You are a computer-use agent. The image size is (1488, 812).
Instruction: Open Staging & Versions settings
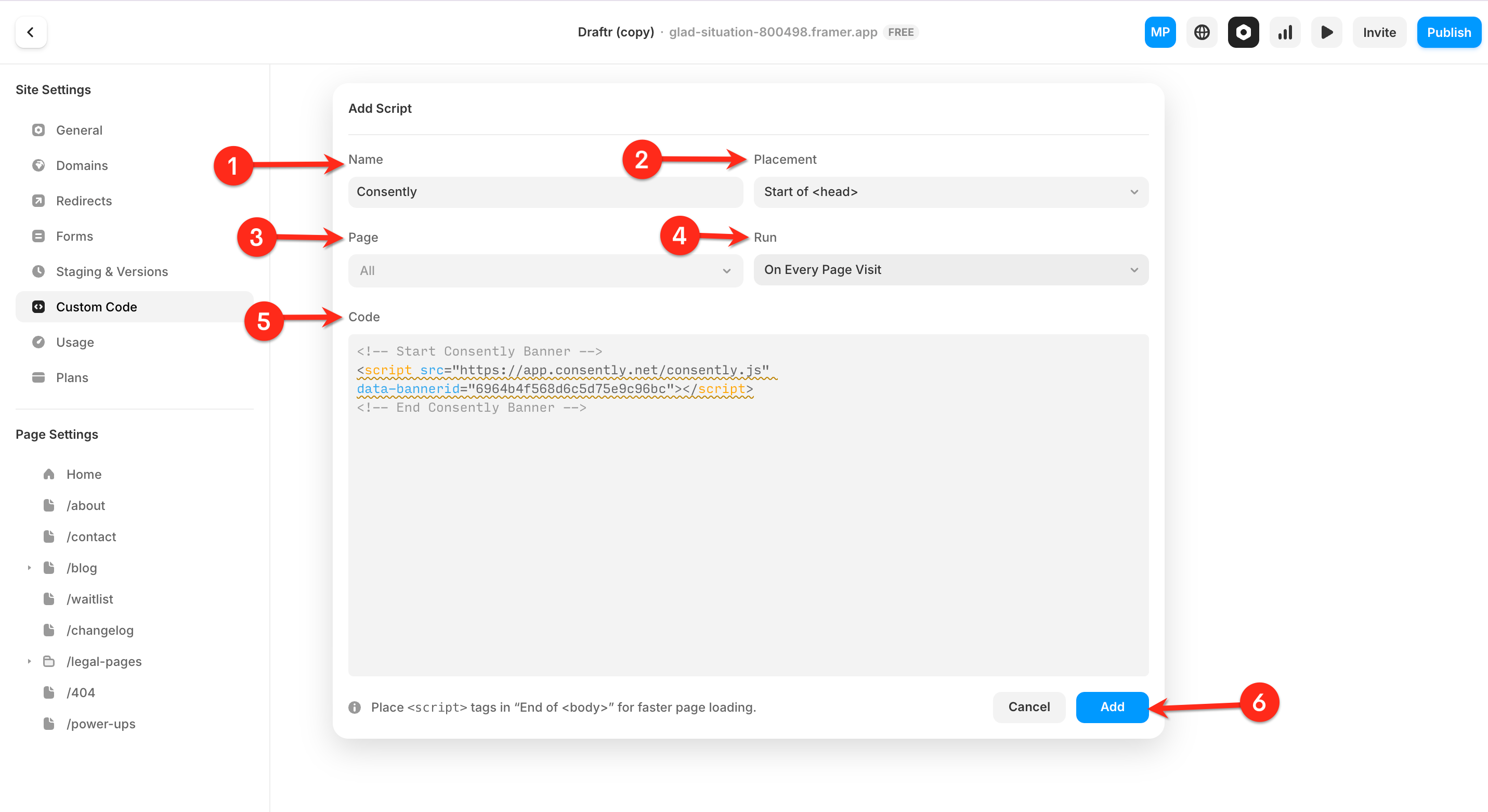point(111,271)
